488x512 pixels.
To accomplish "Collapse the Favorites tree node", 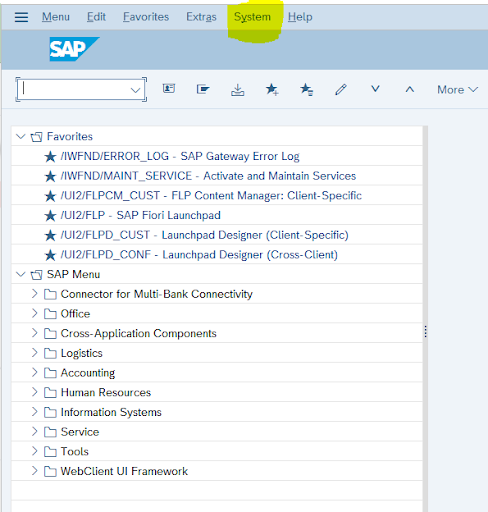I will pos(21,136).
